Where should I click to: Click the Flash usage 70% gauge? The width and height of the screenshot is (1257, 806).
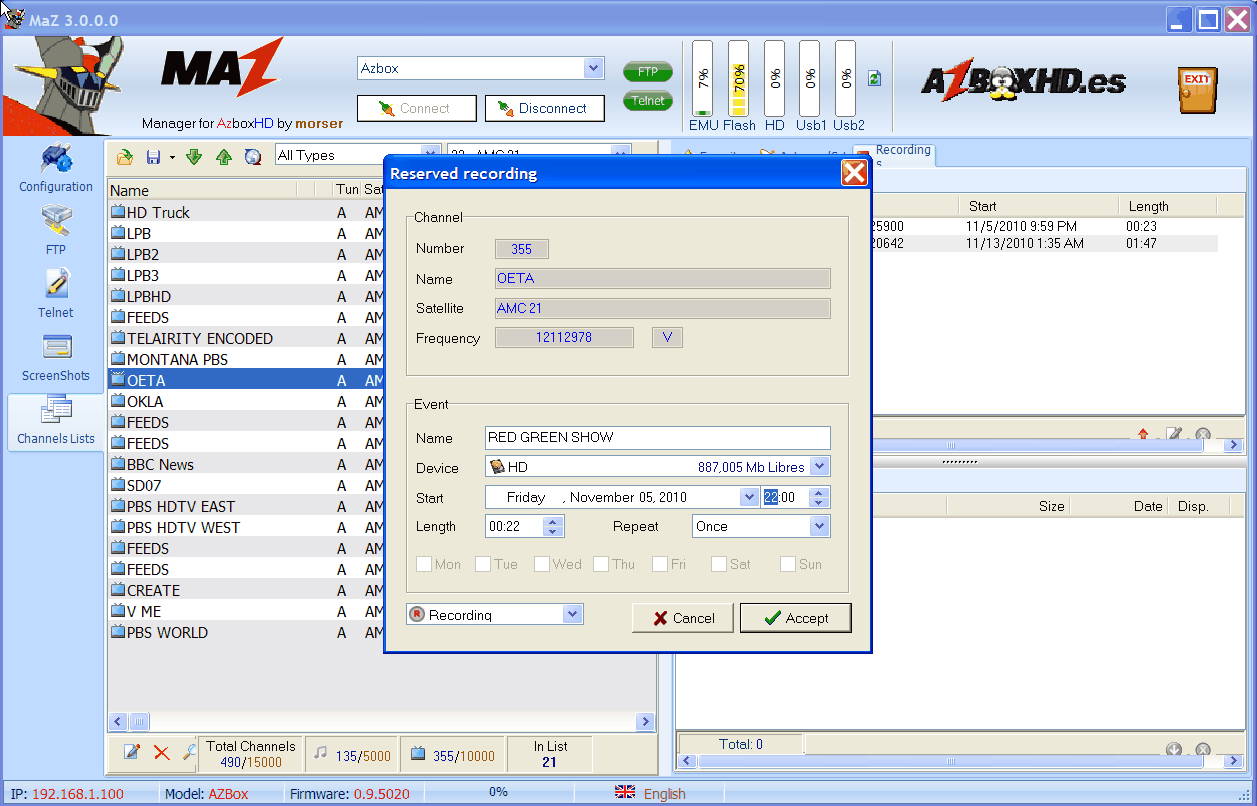(x=738, y=79)
